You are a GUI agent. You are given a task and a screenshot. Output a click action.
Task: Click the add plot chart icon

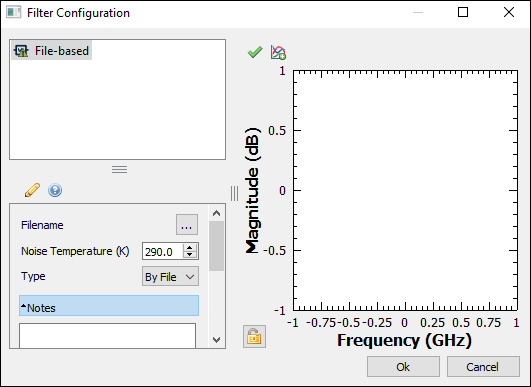point(278,52)
